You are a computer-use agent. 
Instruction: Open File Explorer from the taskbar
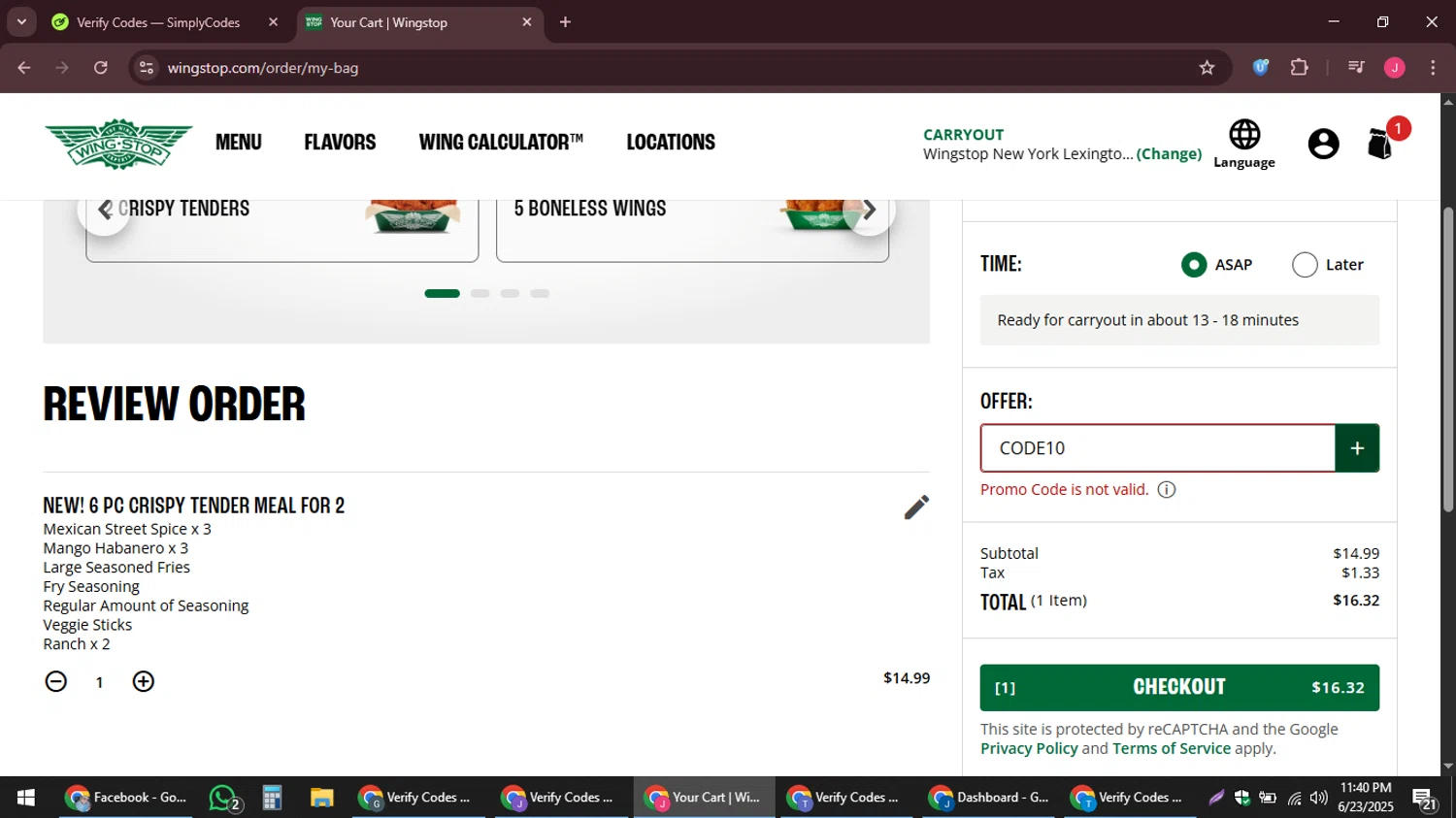click(x=321, y=798)
